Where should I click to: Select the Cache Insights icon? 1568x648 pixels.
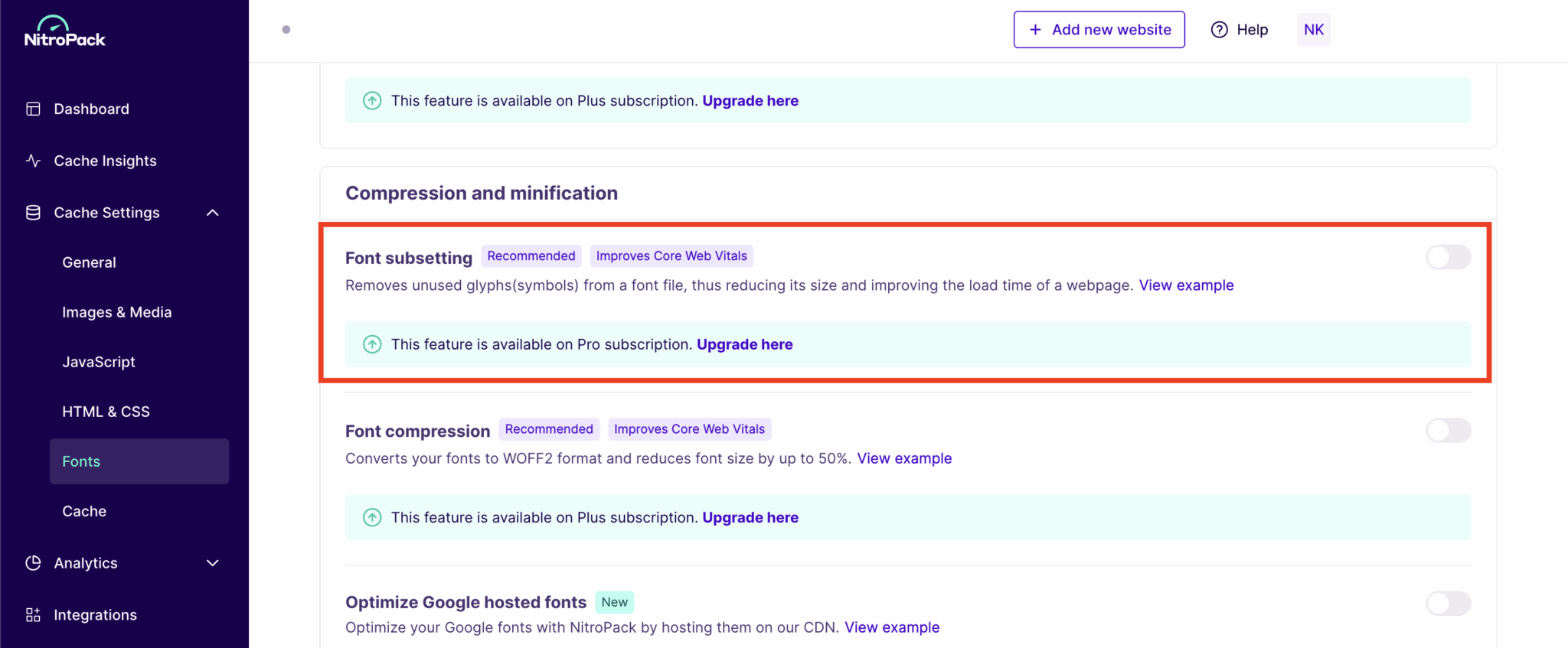coord(33,161)
